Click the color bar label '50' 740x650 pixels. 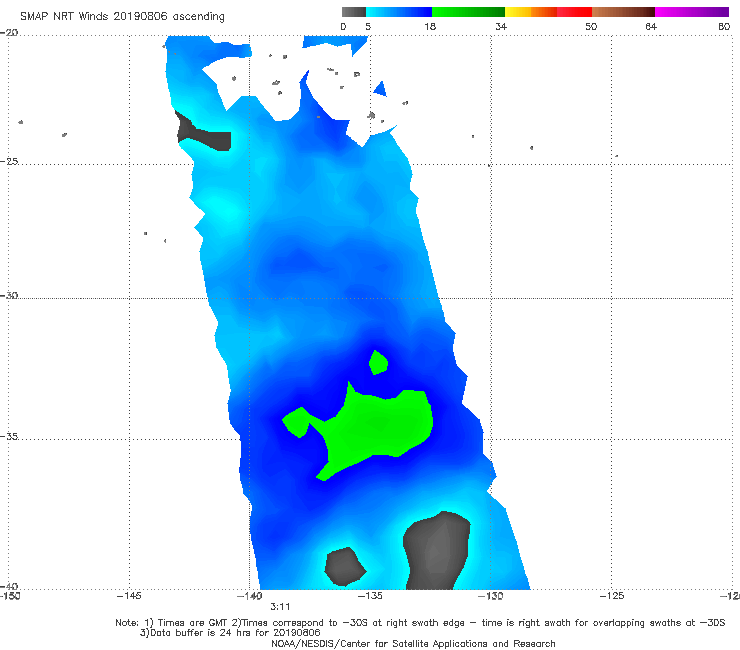591,27
